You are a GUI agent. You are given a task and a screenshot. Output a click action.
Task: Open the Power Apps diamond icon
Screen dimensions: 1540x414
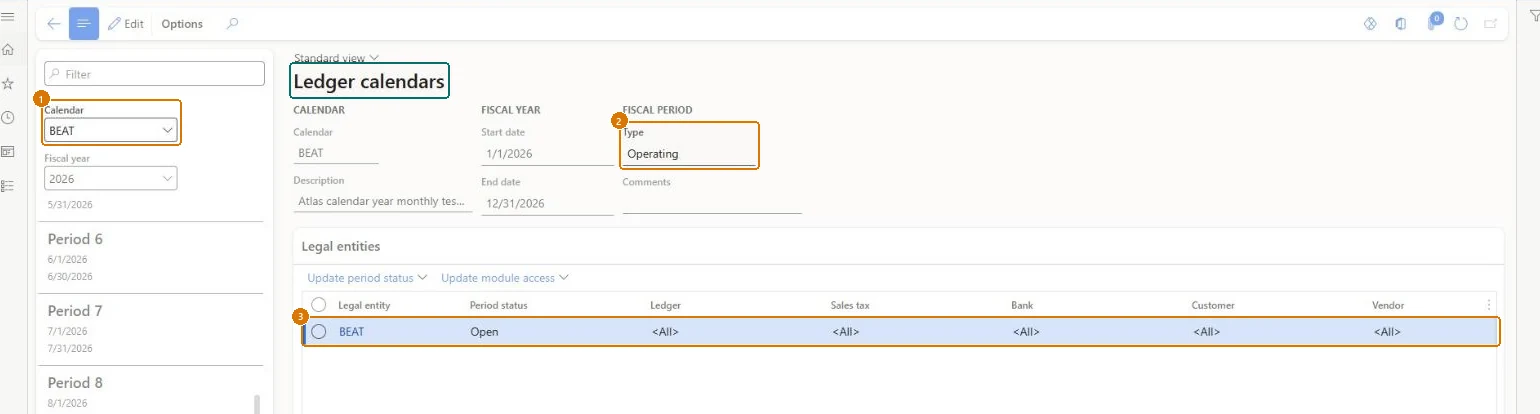[x=1370, y=24]
